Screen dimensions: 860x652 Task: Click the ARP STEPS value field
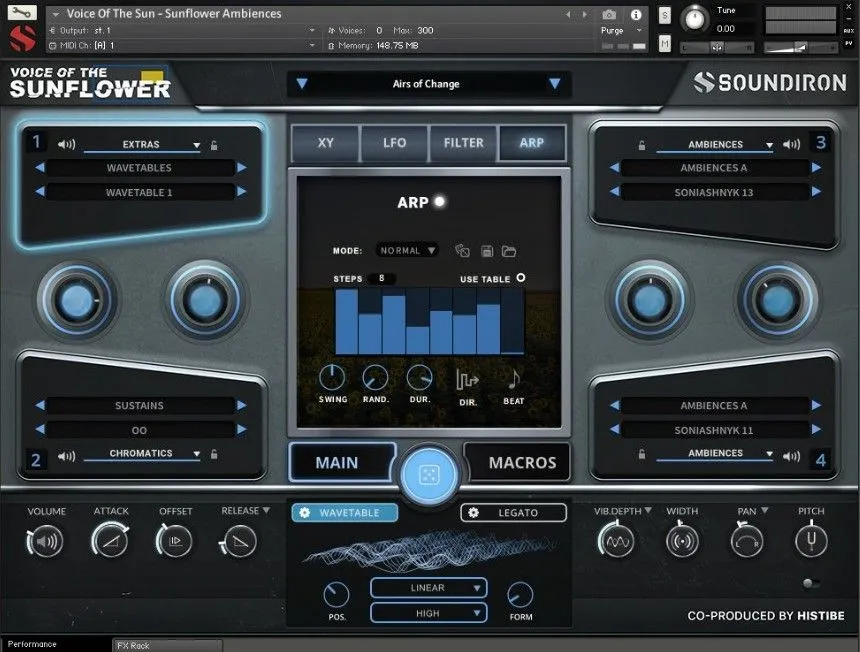tap(381, 278)
